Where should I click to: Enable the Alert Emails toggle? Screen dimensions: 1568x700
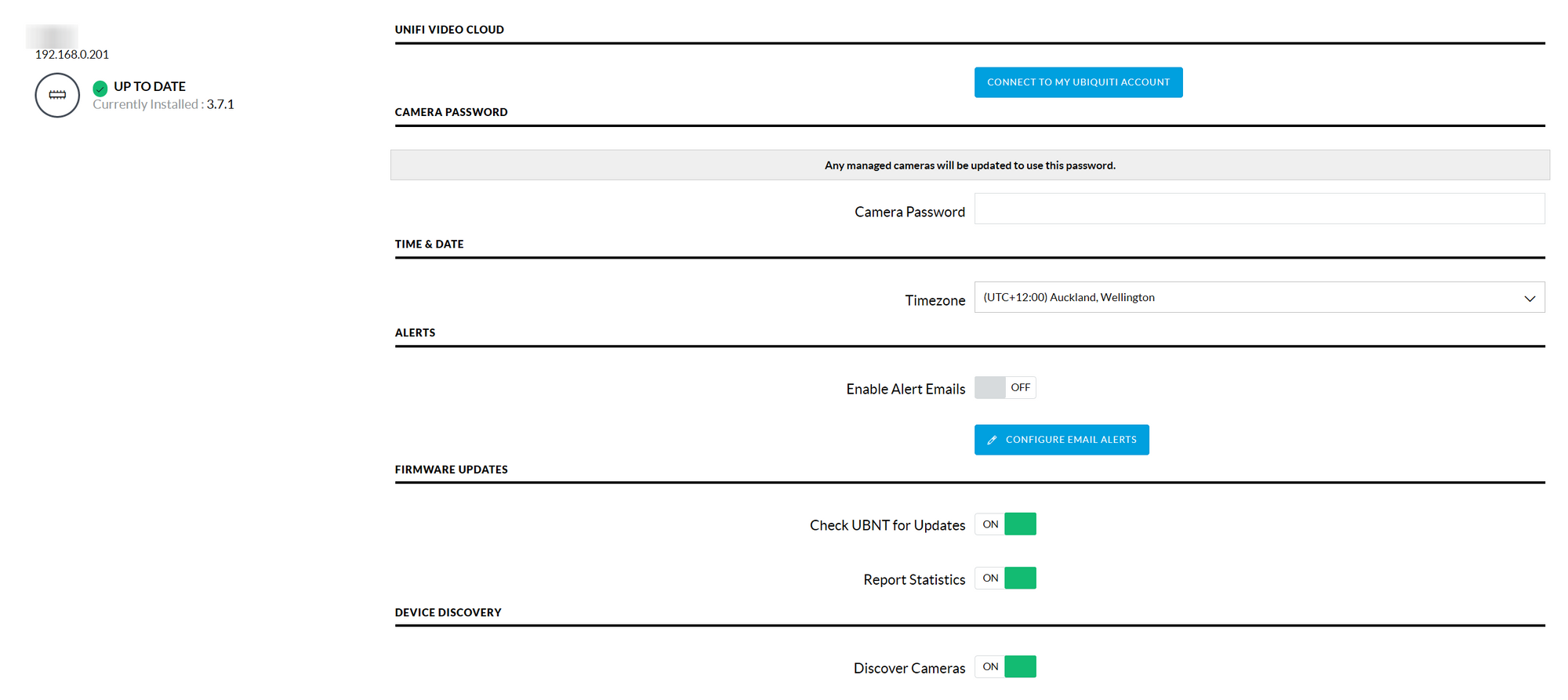pos(1005,388)
